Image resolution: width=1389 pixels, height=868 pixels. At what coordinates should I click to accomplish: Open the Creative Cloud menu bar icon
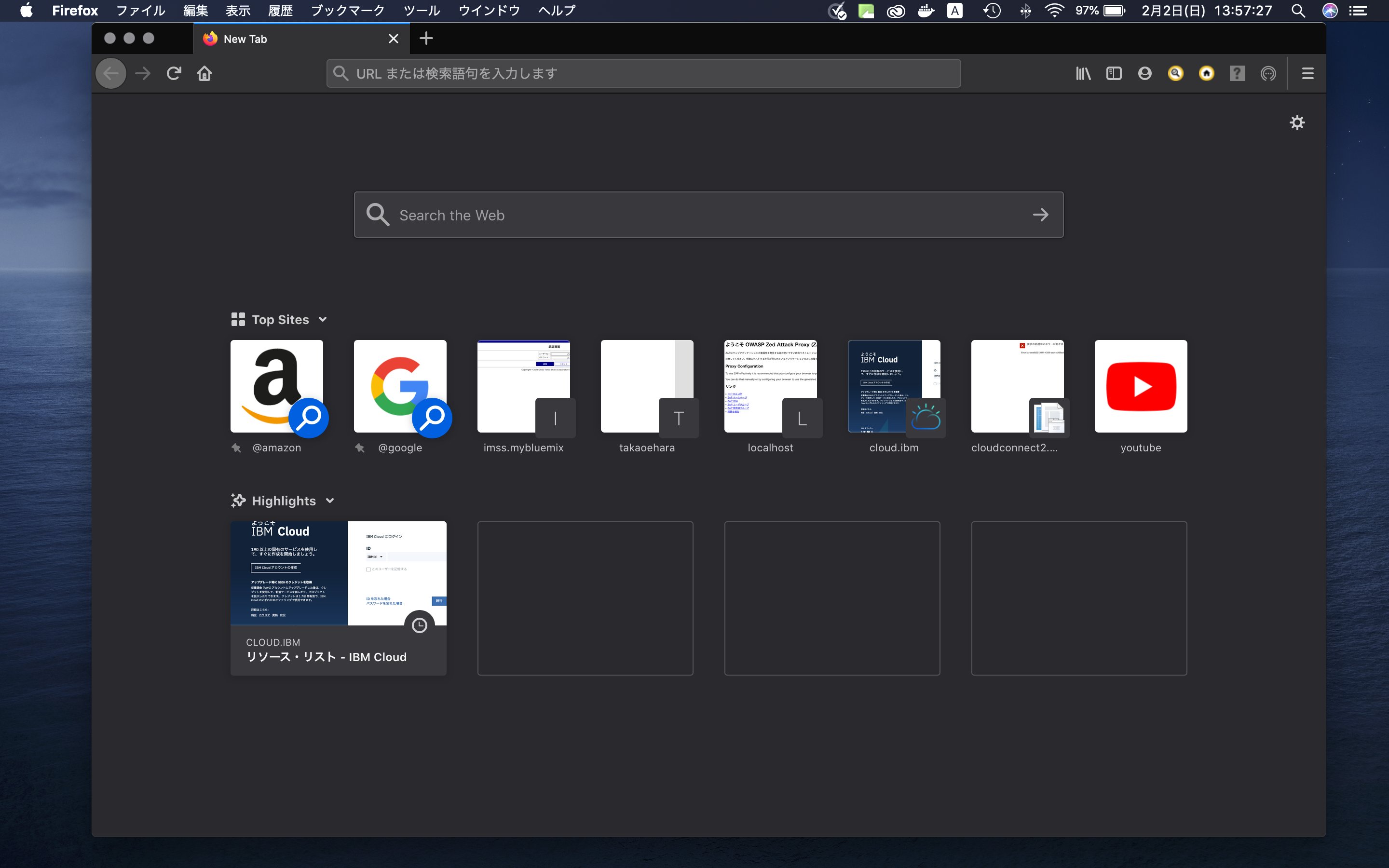(896, 10)
